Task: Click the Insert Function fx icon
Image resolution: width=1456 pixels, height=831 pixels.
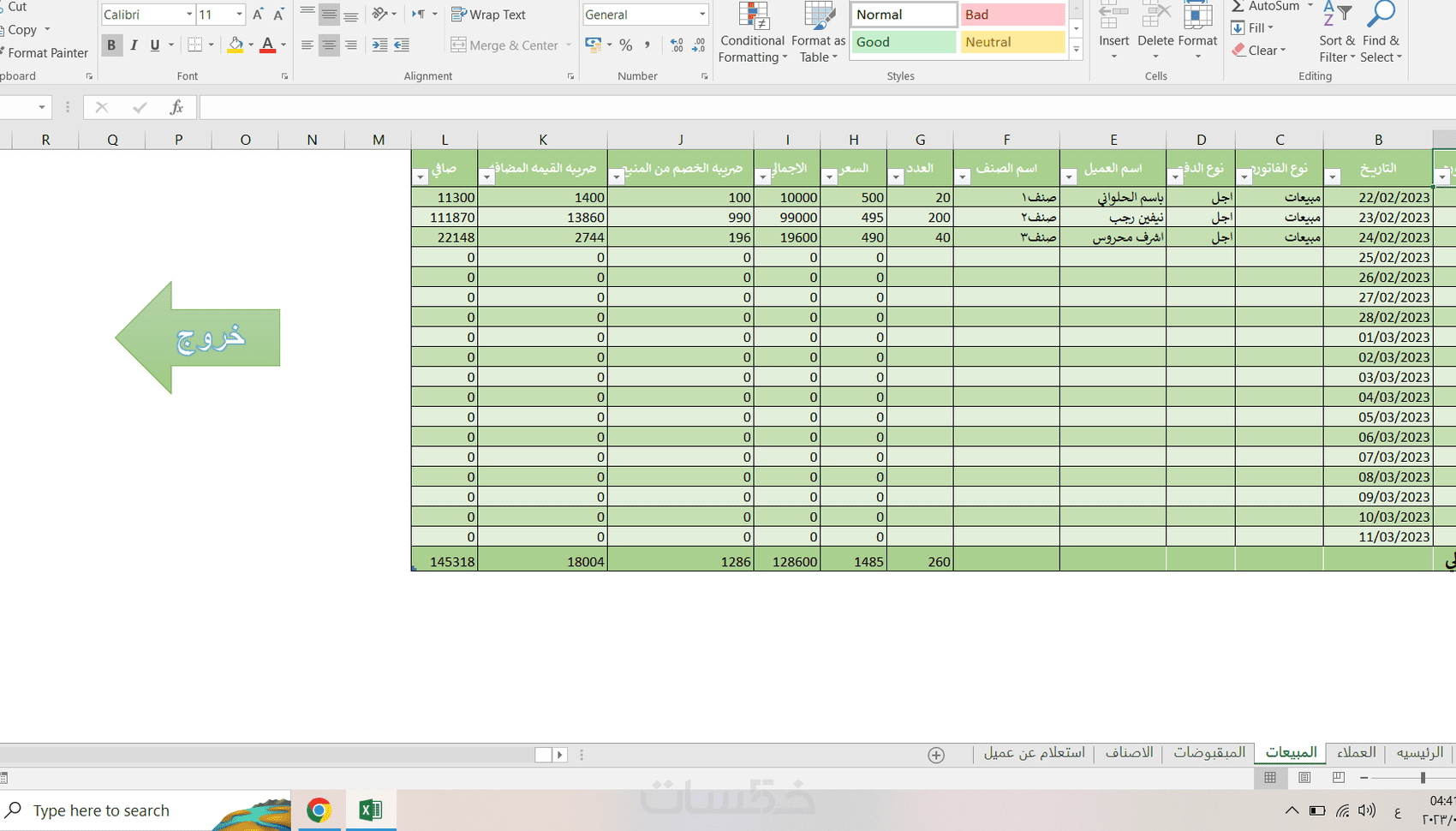Action: [176, 107]
